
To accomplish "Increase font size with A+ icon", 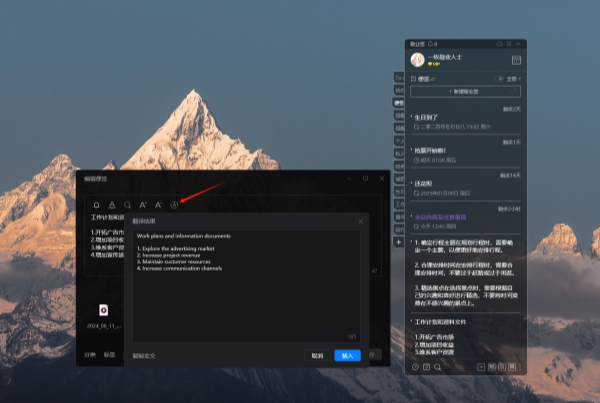I will 142,204.
